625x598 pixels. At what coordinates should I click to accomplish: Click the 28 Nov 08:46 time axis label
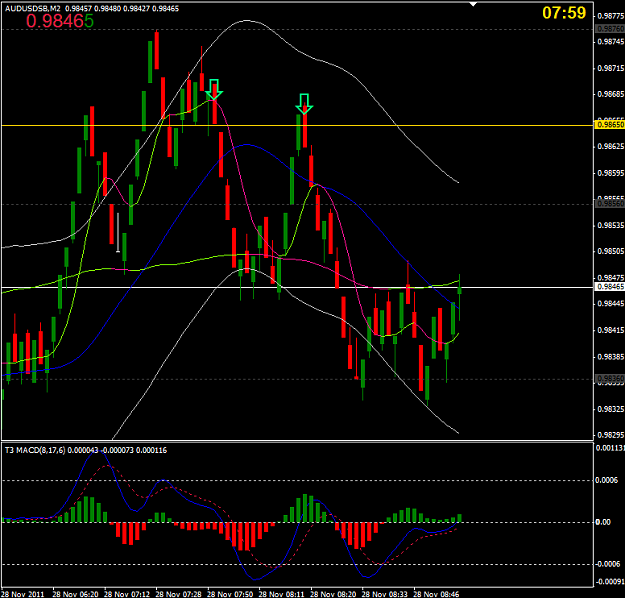tap(436, 594)
